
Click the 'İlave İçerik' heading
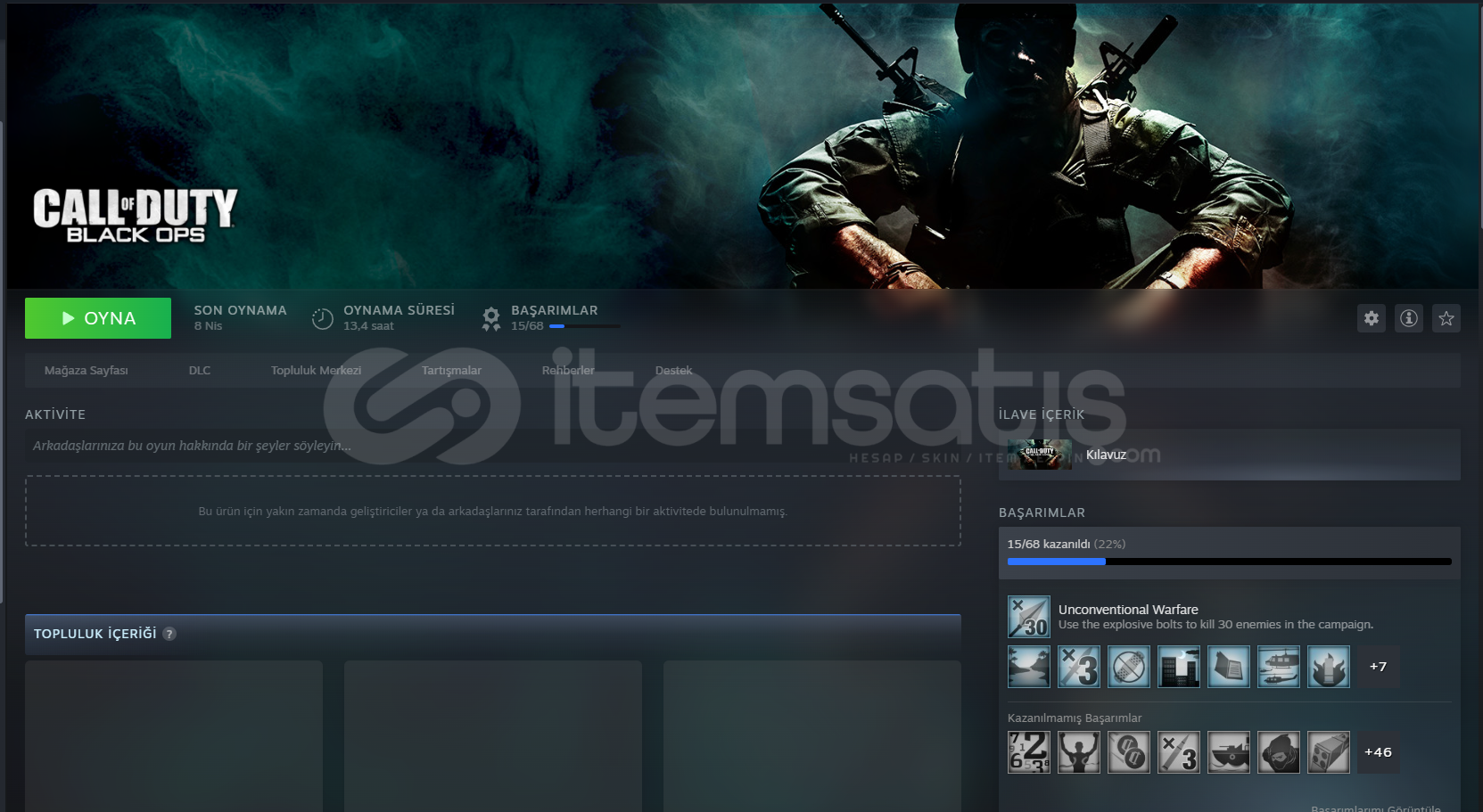tap(1042, 414)
